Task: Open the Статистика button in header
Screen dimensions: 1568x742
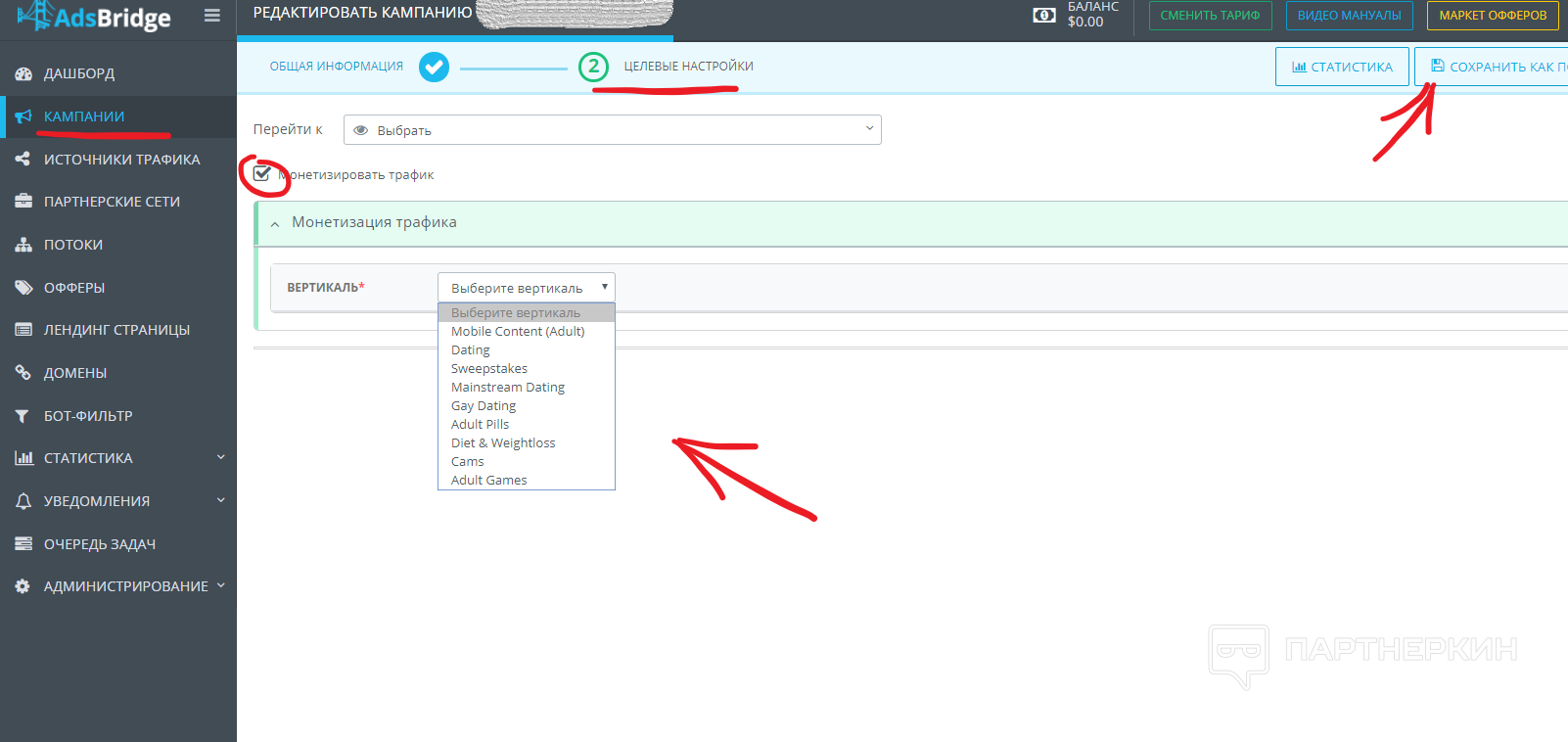Action: click(1342, 67)
